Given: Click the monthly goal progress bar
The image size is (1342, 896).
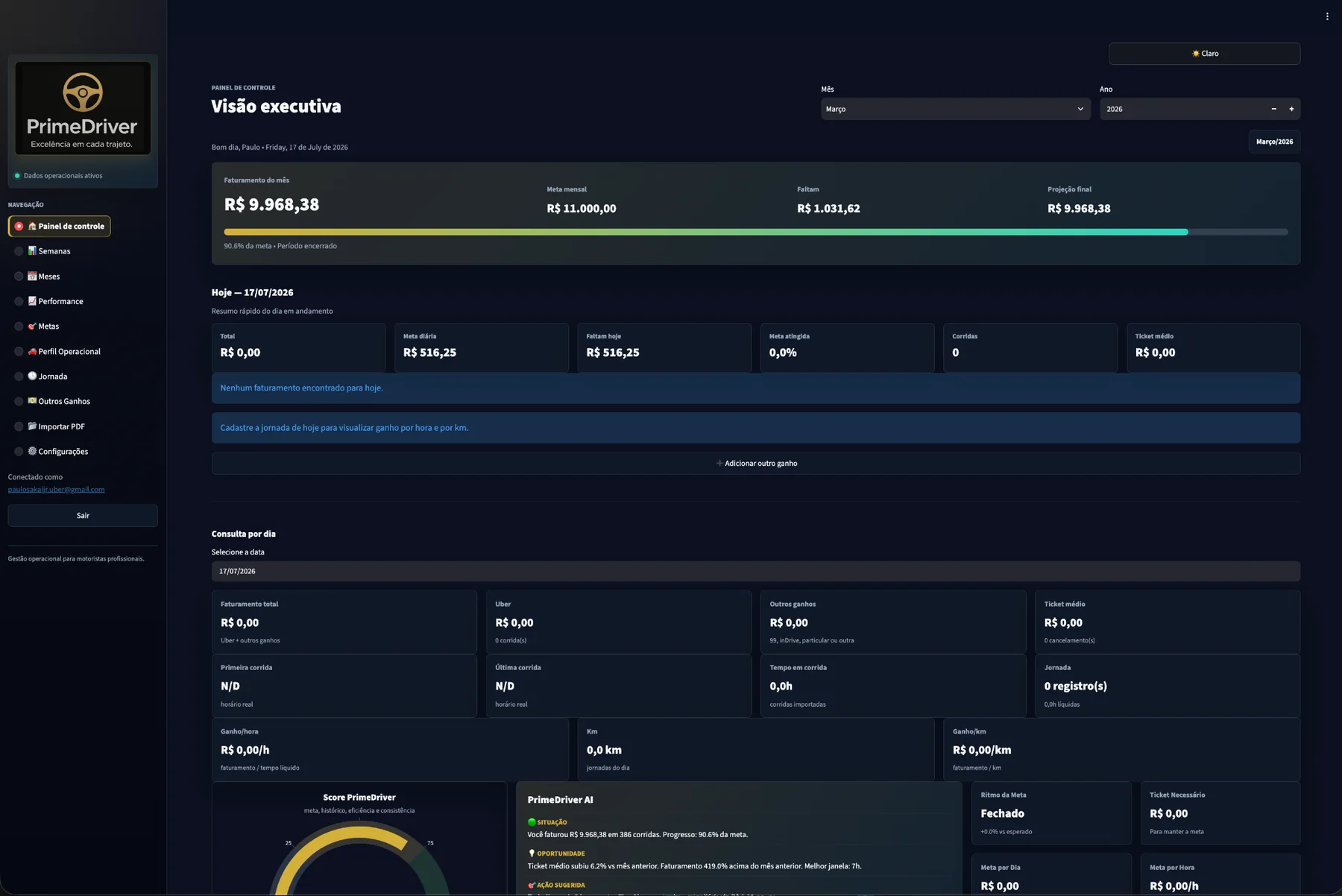Looking at the screenshot, I should tap(755, 232).
